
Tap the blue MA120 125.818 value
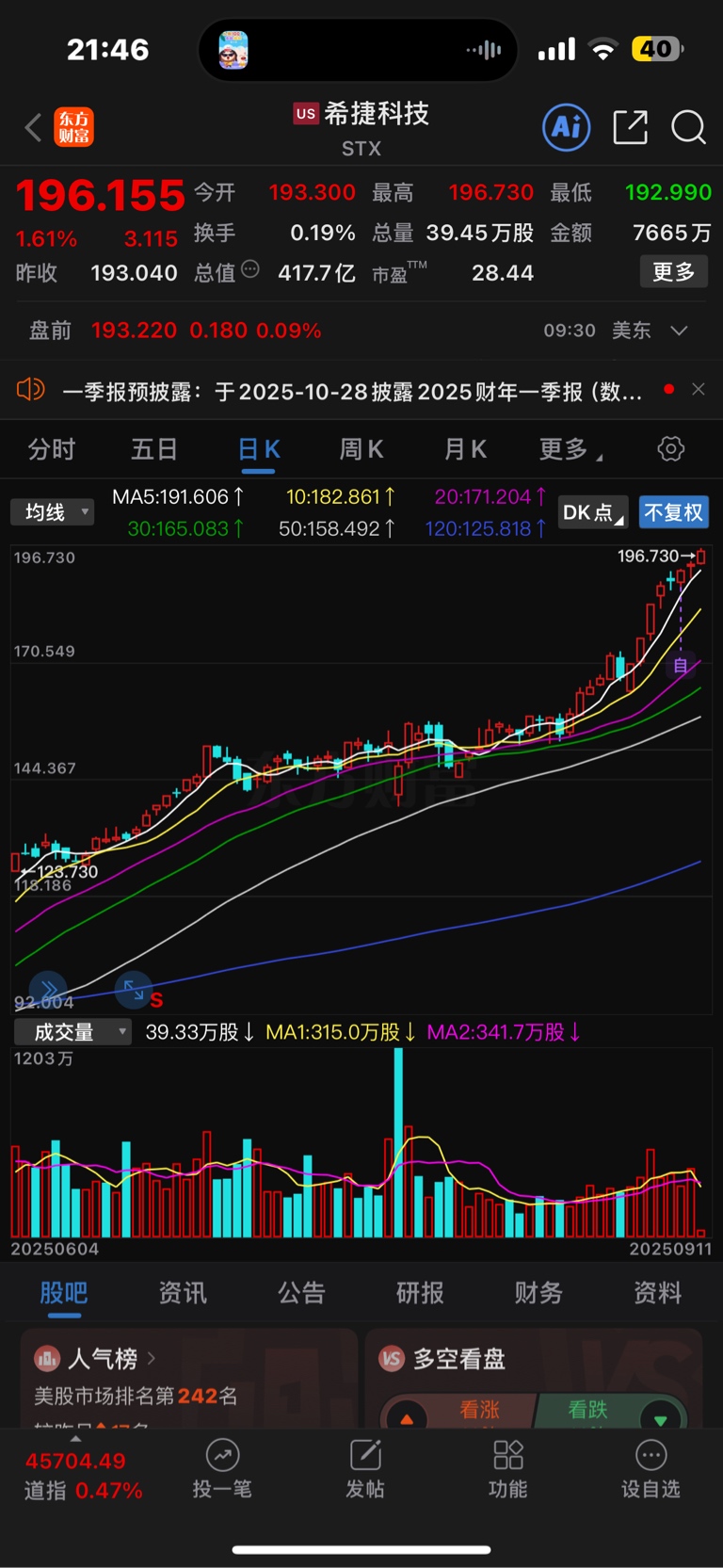pyautogui.click(x=485, y=528)
